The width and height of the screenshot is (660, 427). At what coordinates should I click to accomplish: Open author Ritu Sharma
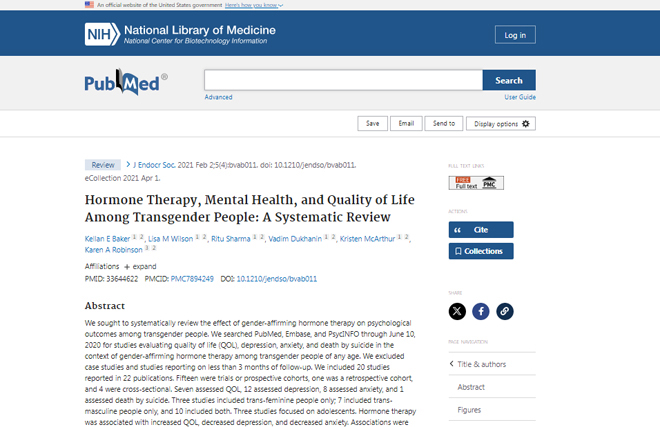231,239
